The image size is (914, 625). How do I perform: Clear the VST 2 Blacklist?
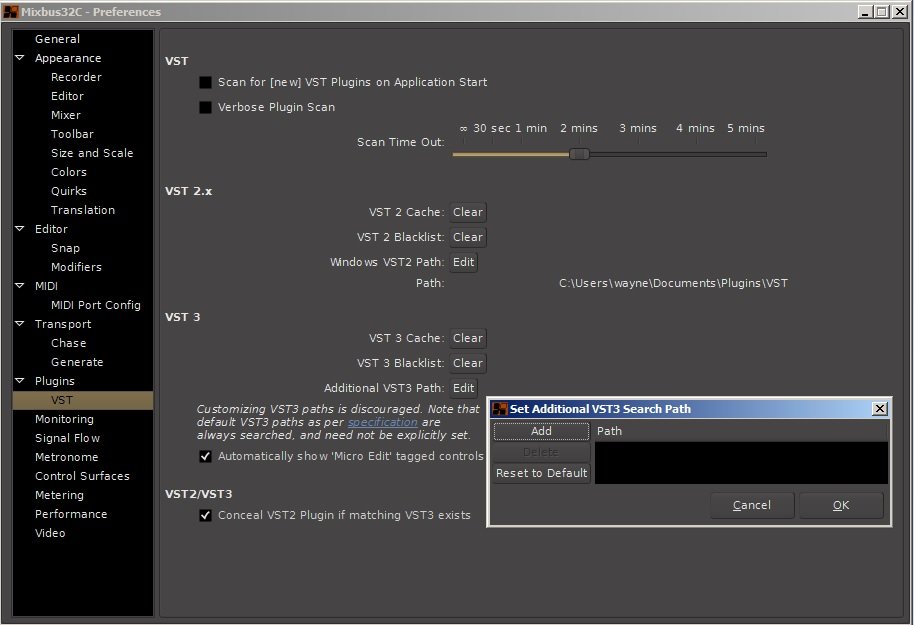(468, 237)
